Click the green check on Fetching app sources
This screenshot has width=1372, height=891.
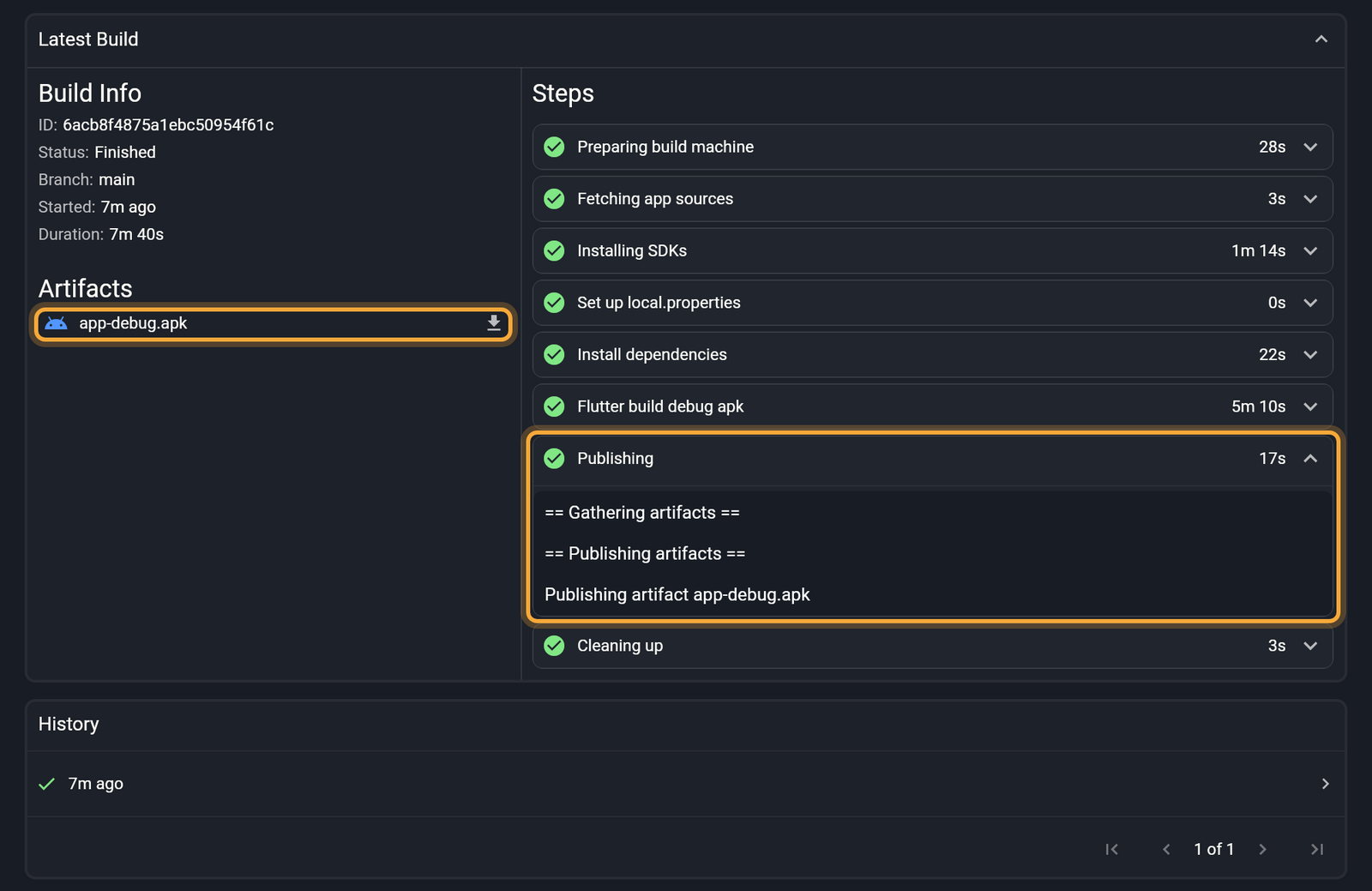pos(555,199)
